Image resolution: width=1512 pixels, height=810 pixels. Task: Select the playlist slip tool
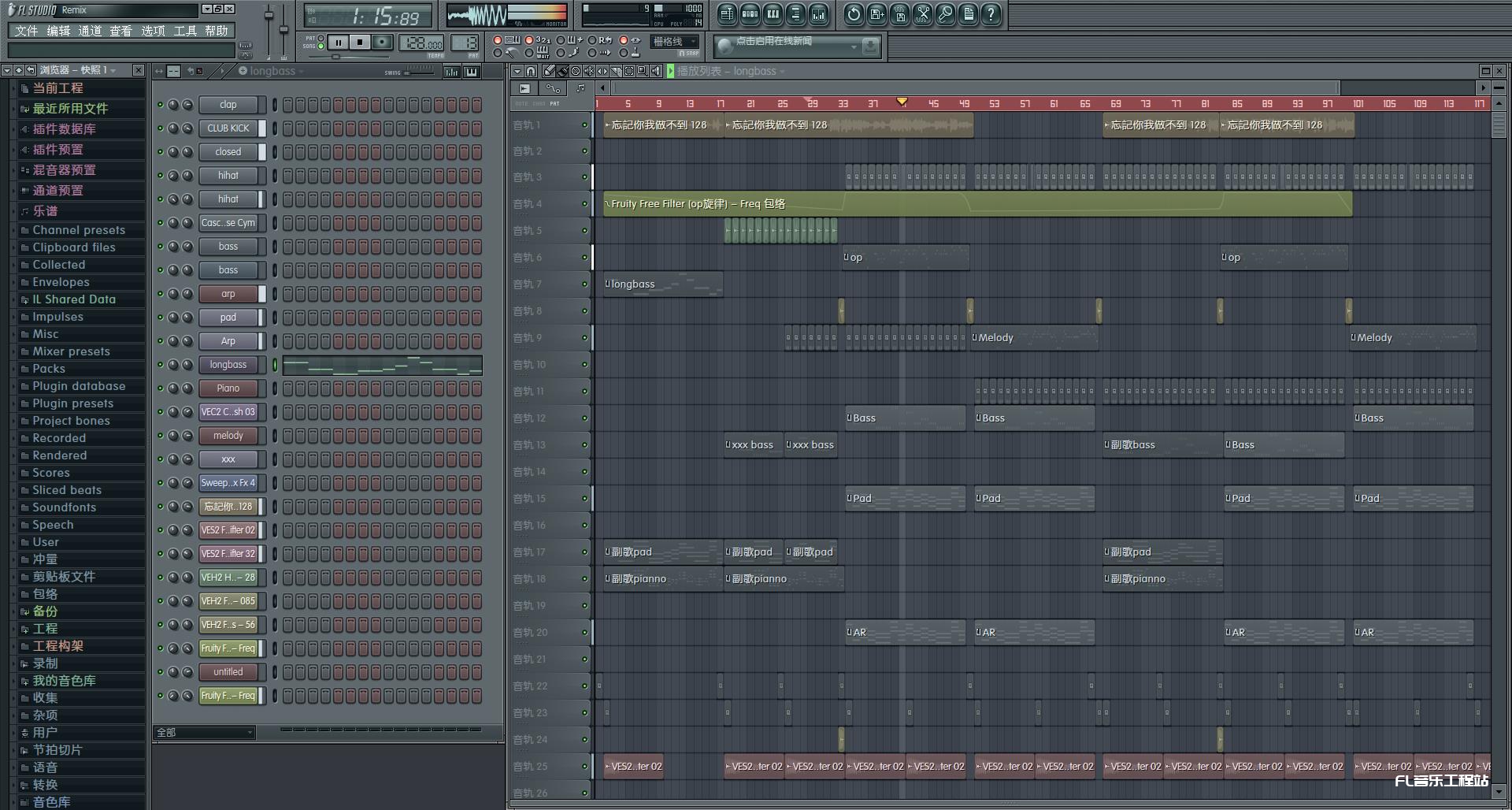click(x=602, y=71)
